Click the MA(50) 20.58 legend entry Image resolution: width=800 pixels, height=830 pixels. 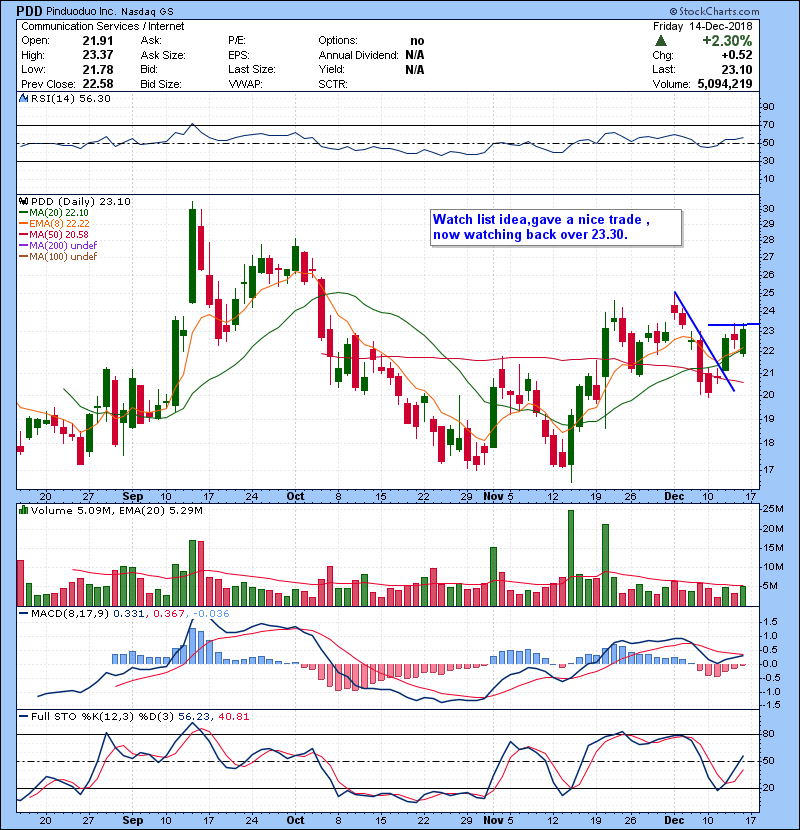coord(59,235)
